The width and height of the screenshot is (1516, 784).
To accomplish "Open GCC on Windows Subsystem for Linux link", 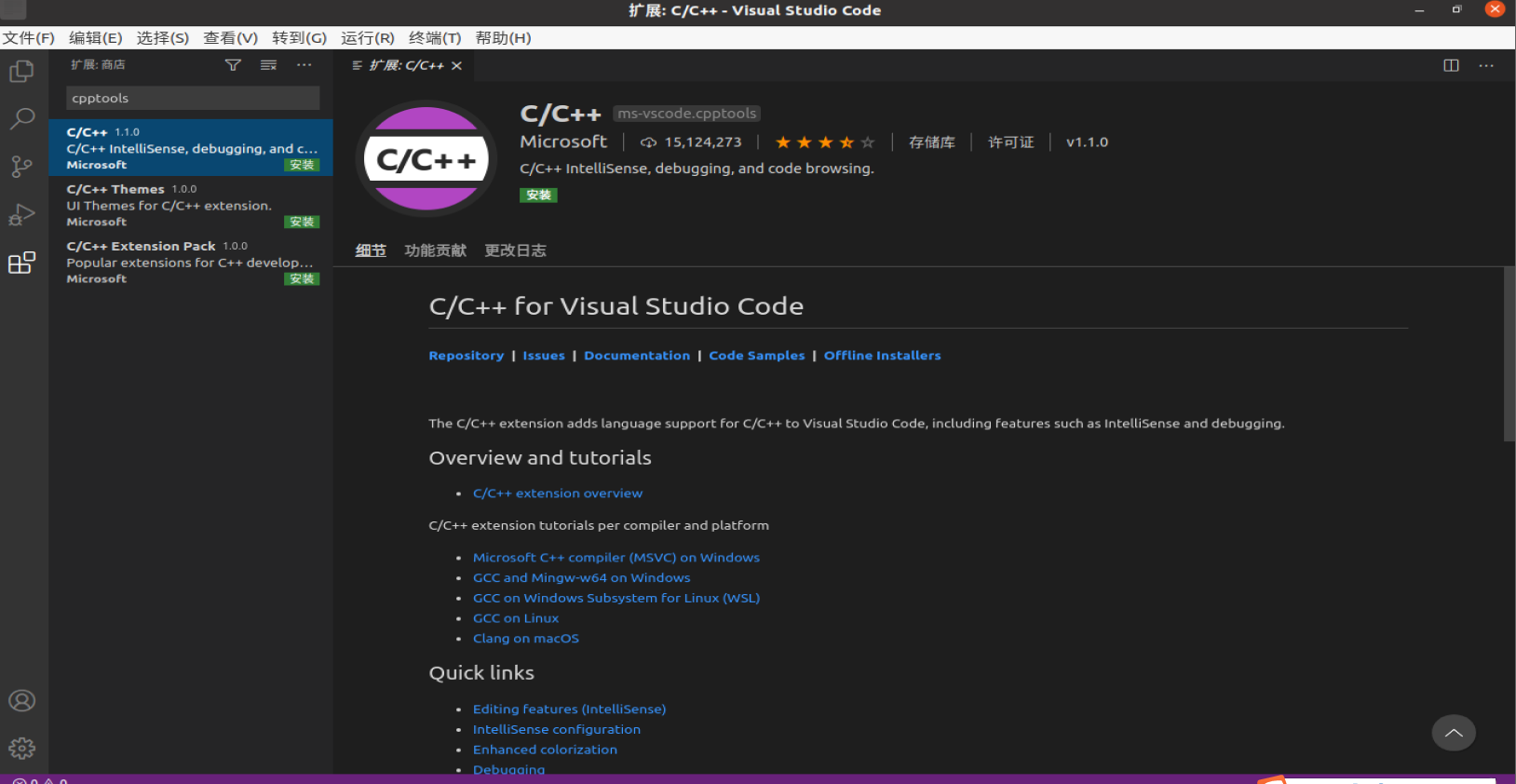I will click(x=616, y=599).
